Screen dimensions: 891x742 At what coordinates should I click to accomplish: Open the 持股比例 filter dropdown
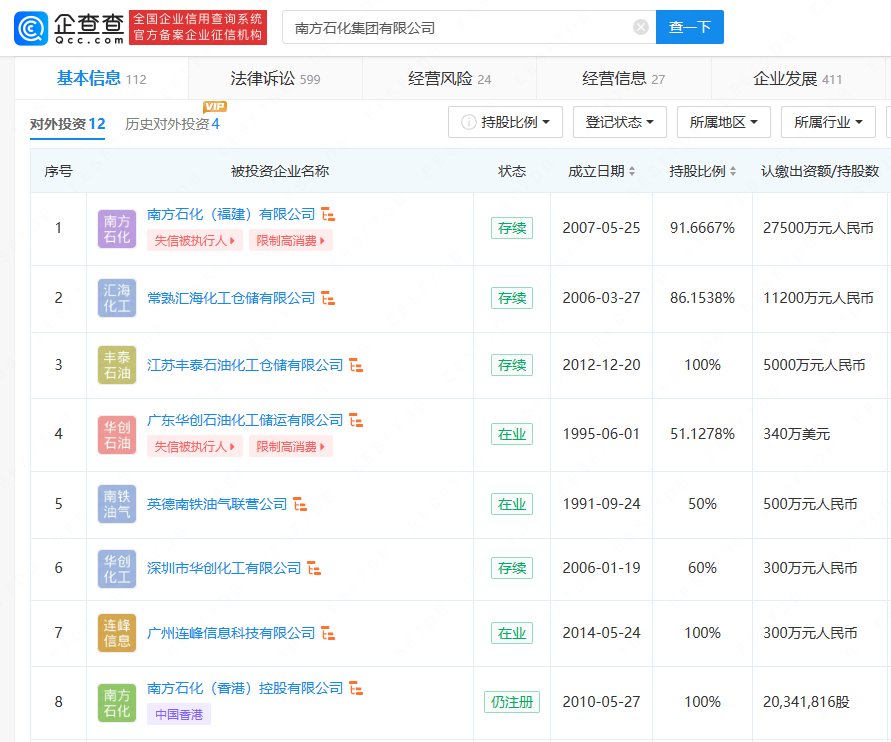(505, 122)
